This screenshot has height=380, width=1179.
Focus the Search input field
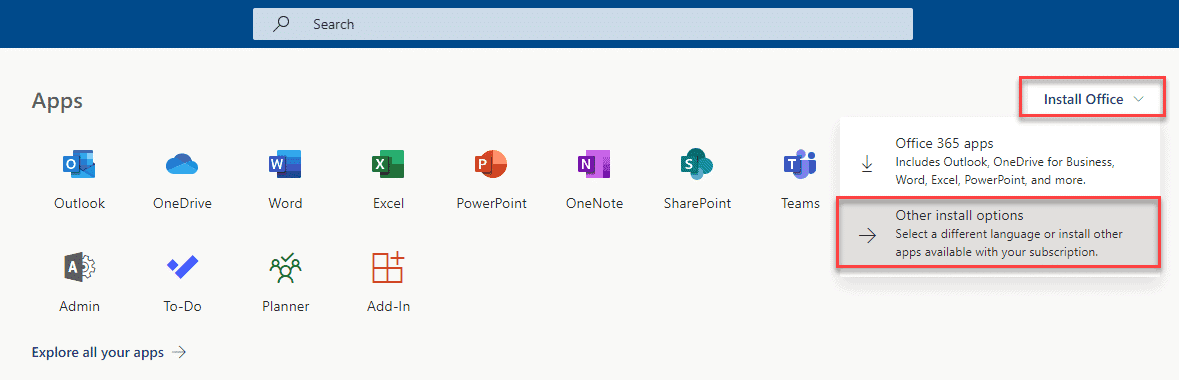583,24
